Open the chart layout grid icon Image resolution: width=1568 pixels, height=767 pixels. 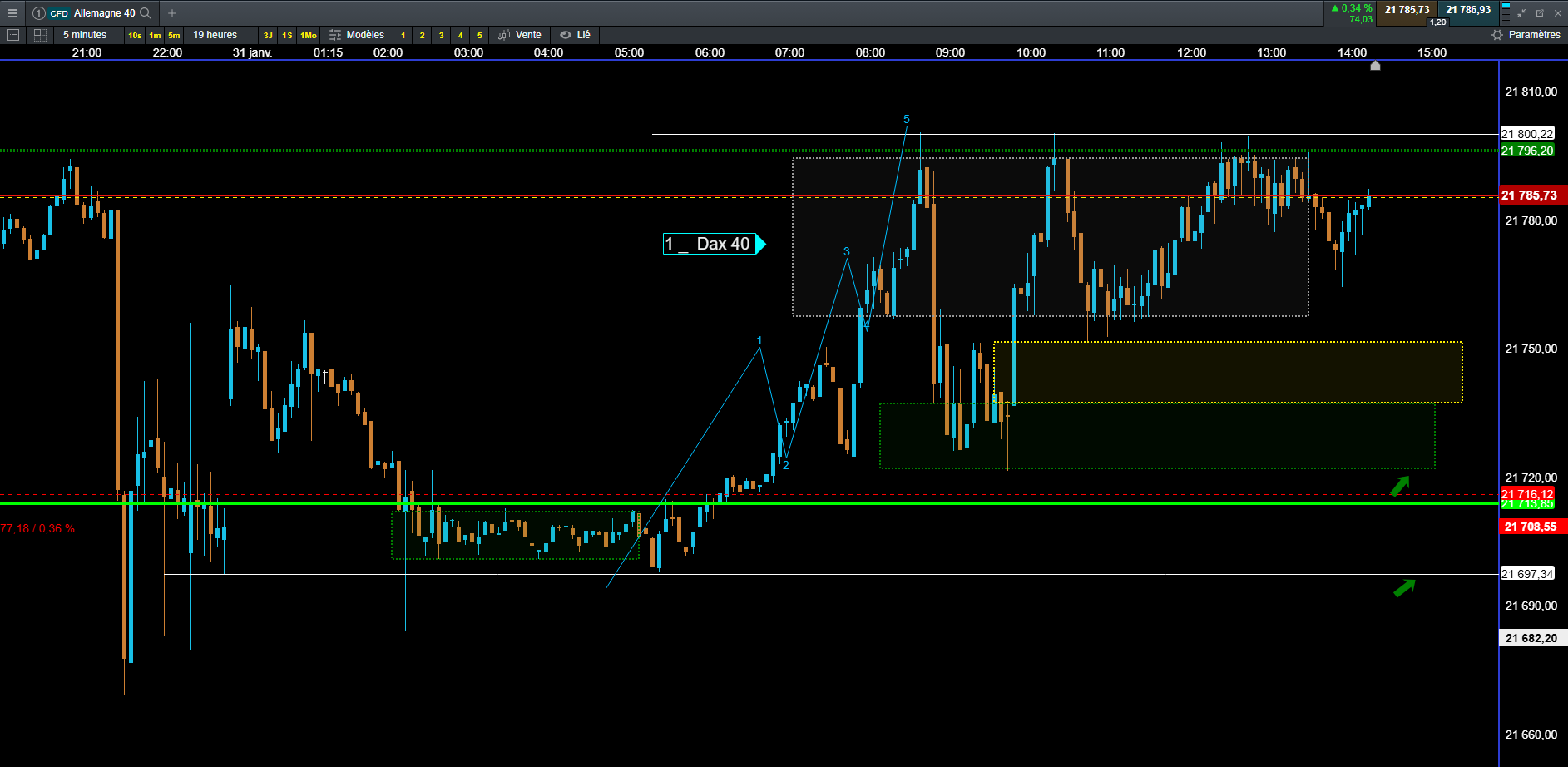click(40, 35)
